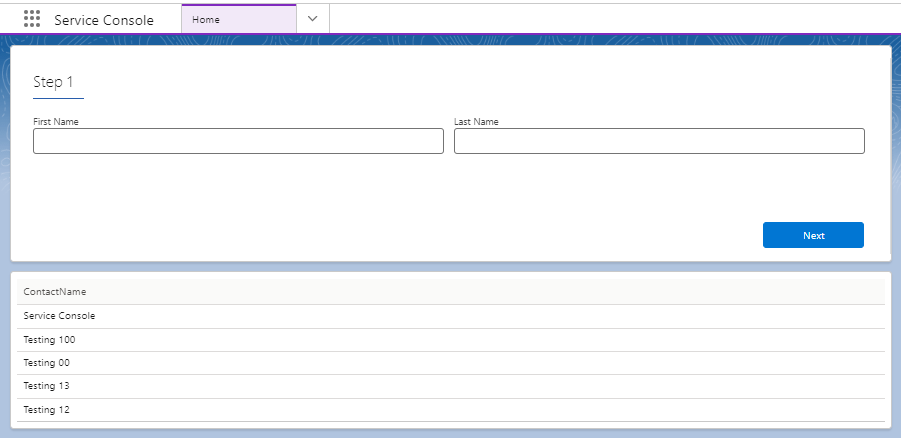
Task: Expand the navigation dropdown chevron beside Home
Action: coord(313,19)
